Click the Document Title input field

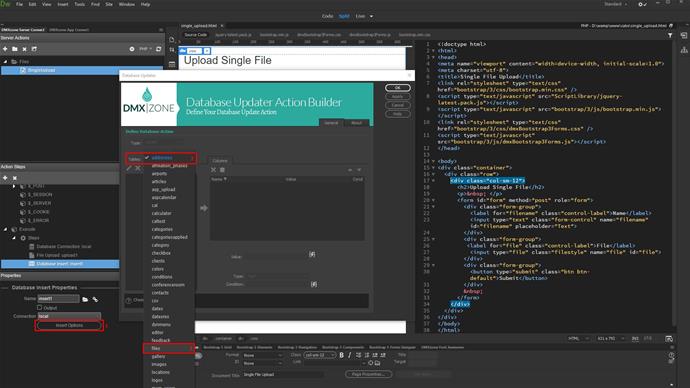tap(283, 374)
